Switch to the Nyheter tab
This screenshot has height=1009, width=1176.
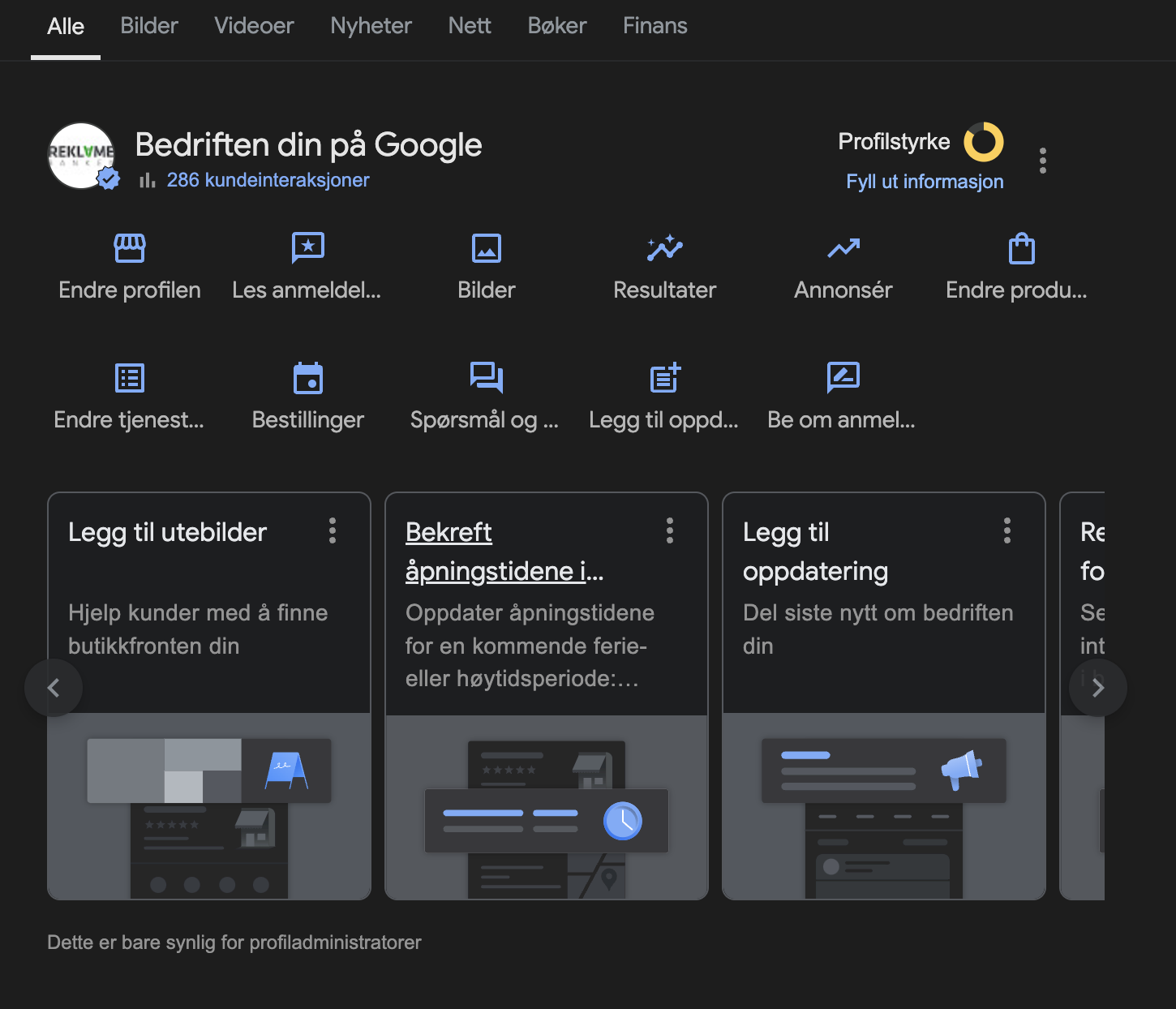[x=371, y=26]
